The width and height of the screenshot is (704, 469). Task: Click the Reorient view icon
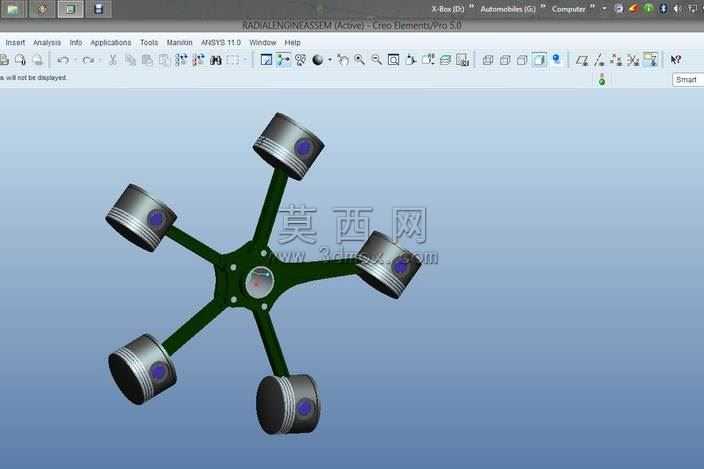click(x=411, y=60)
